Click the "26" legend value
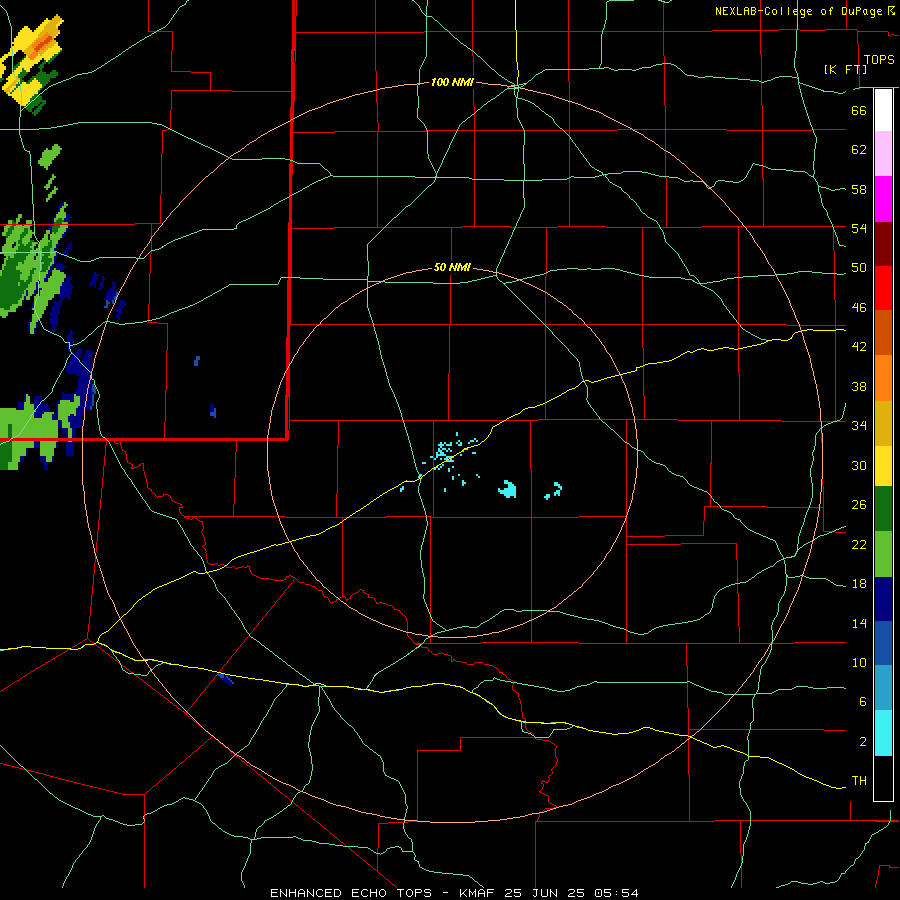Screen dimensions: 900x900 859,505
